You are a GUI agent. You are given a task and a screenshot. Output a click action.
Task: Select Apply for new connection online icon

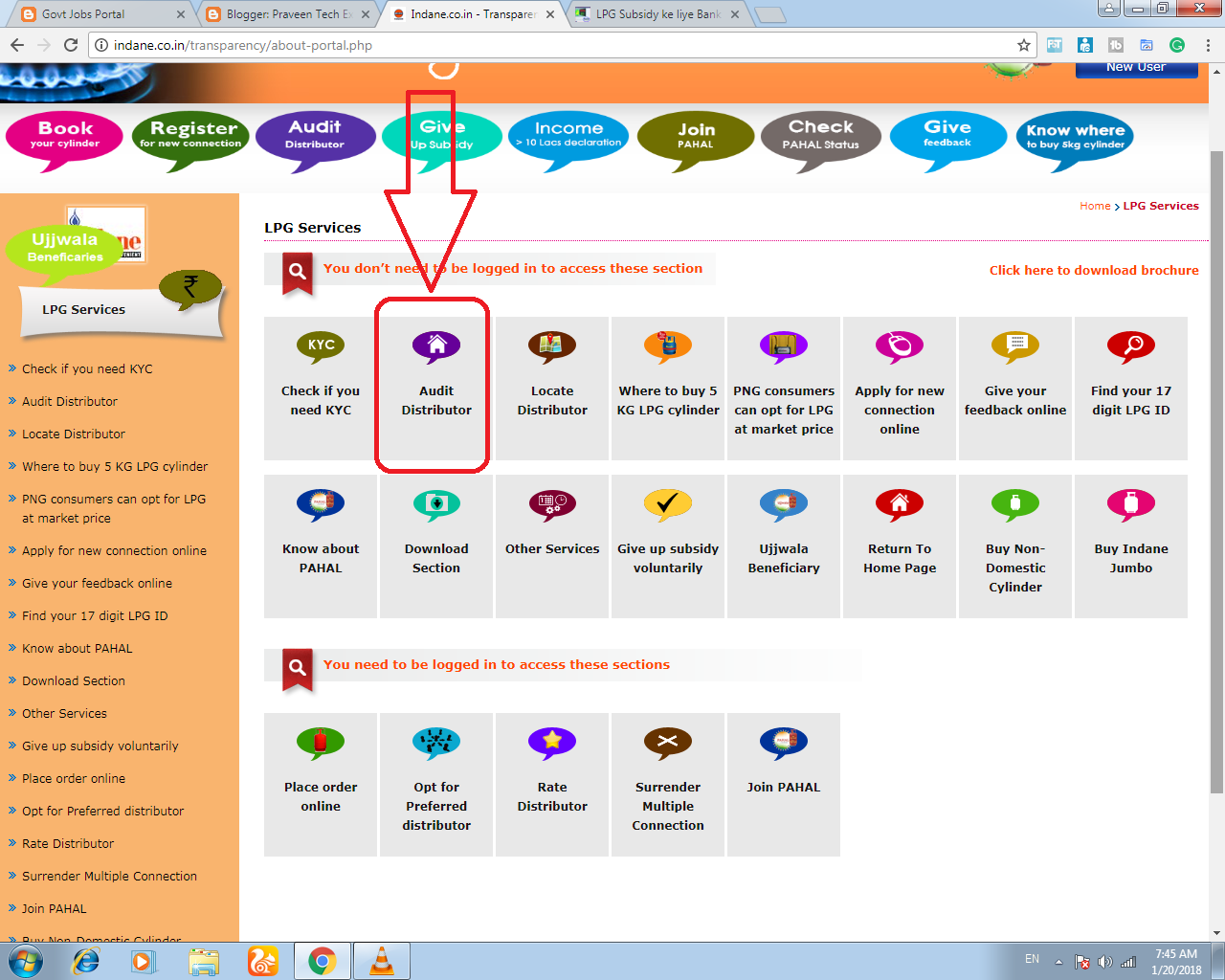pyautogui.click(x=900, y=346)
